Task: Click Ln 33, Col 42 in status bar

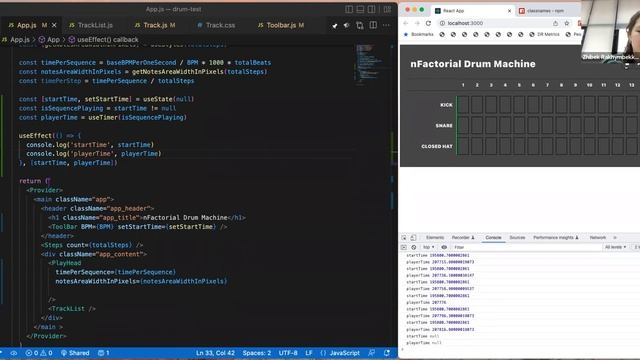Action: (215, 353)
